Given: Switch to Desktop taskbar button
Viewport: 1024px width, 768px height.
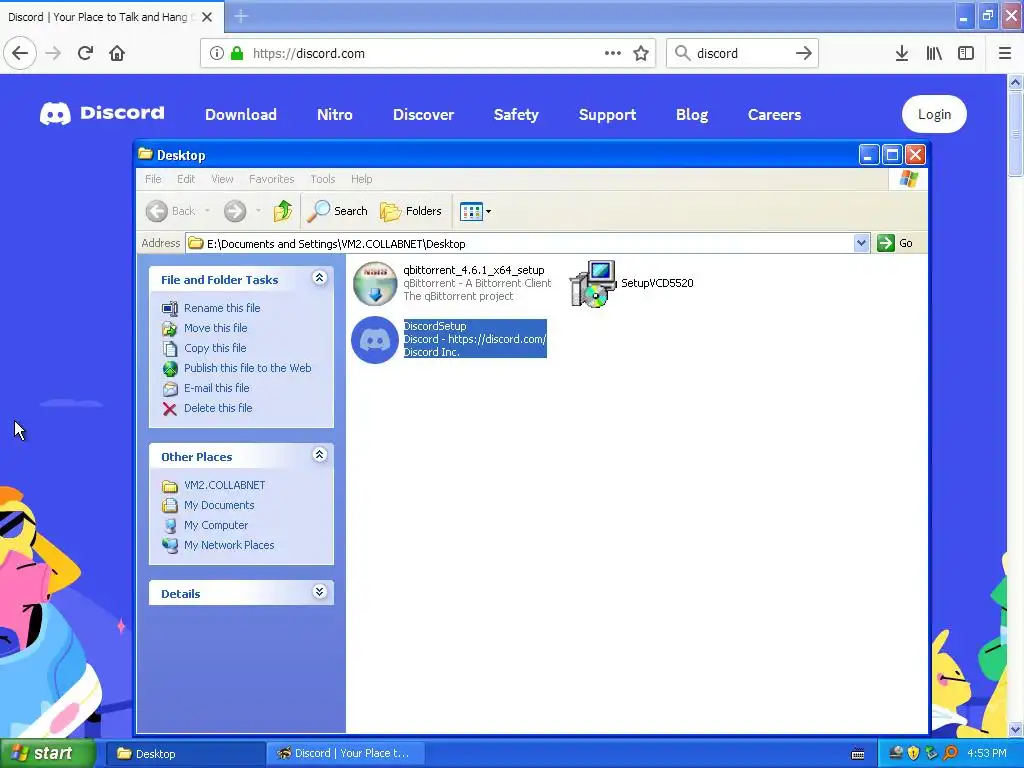Looking at the screenshot, I should [185, 754].
